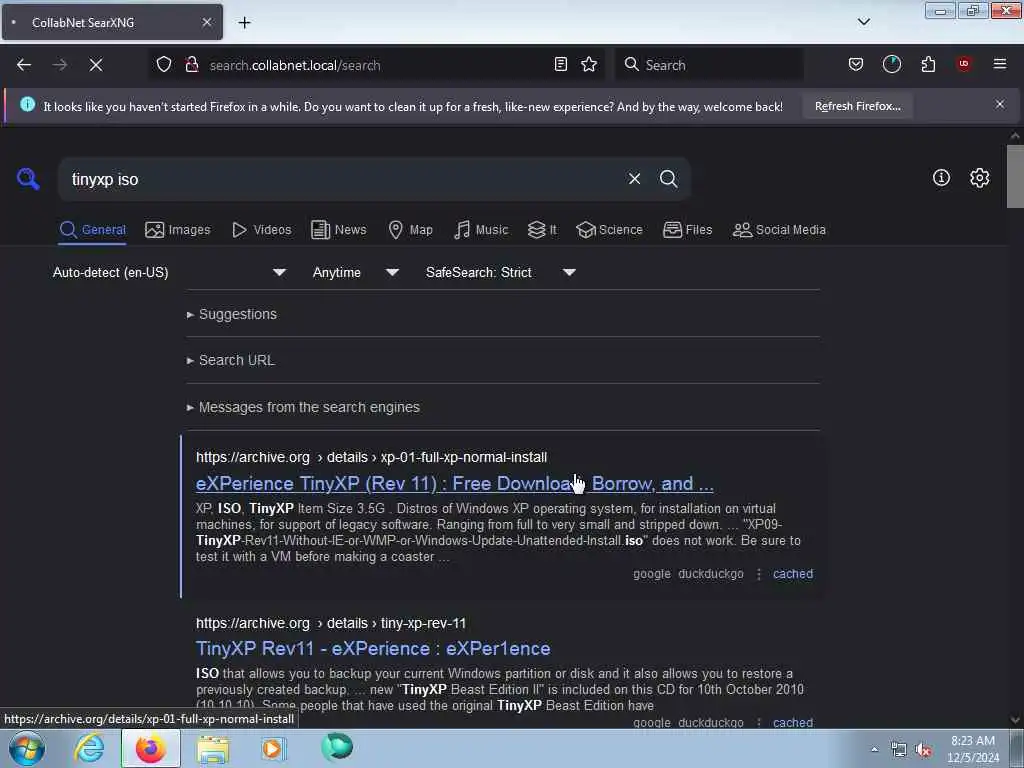Switch to Music search category
This screenshot has width=1024, height=768.
[x=481, y=230]
